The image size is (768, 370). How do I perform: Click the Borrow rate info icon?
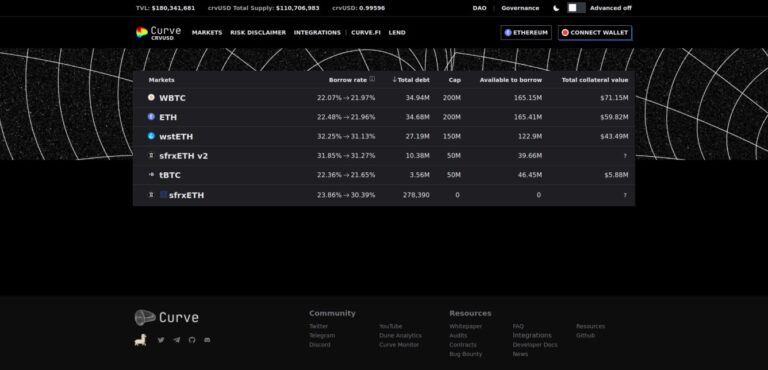click(x=372, y=79)
